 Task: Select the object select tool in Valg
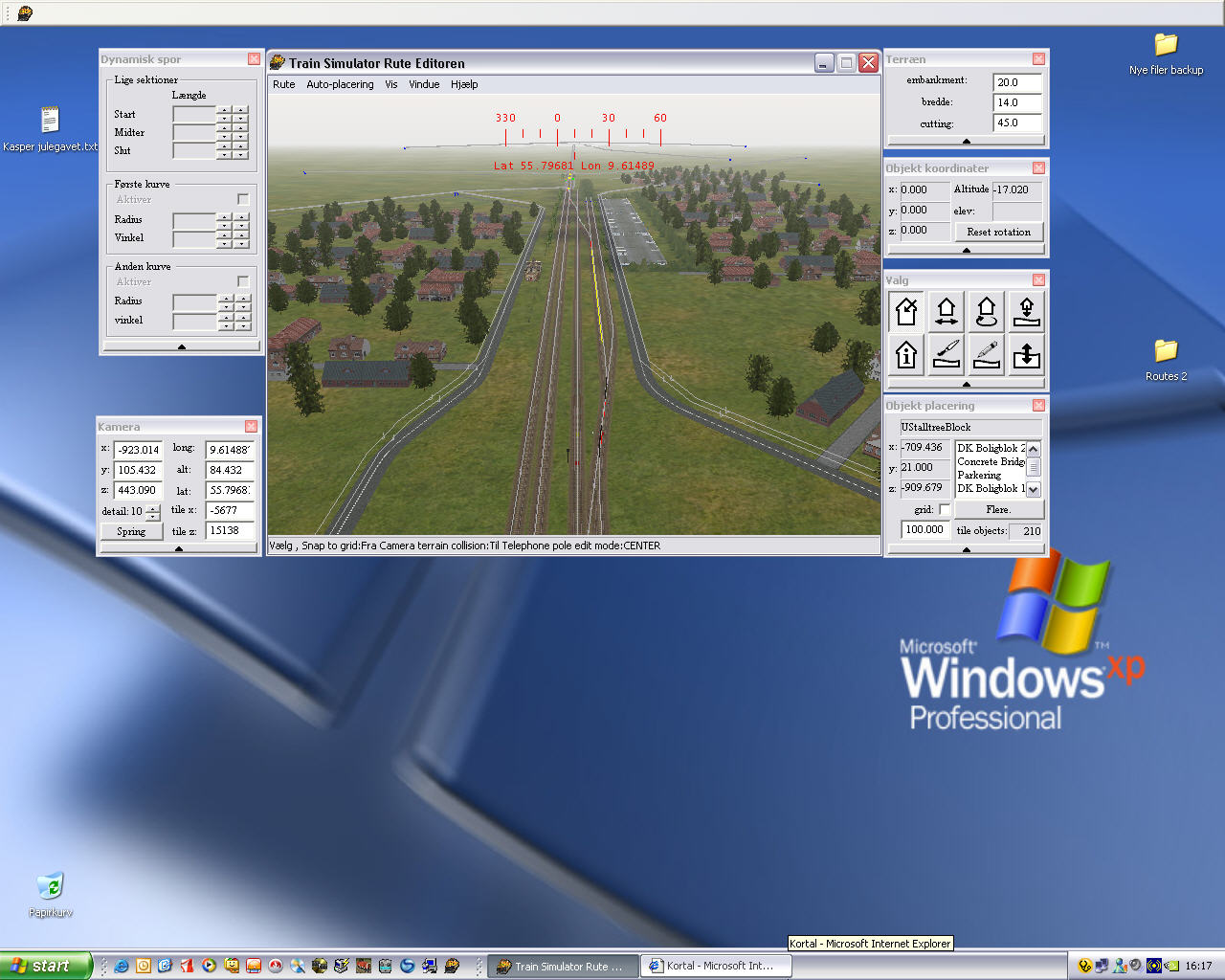coord(906,311)
